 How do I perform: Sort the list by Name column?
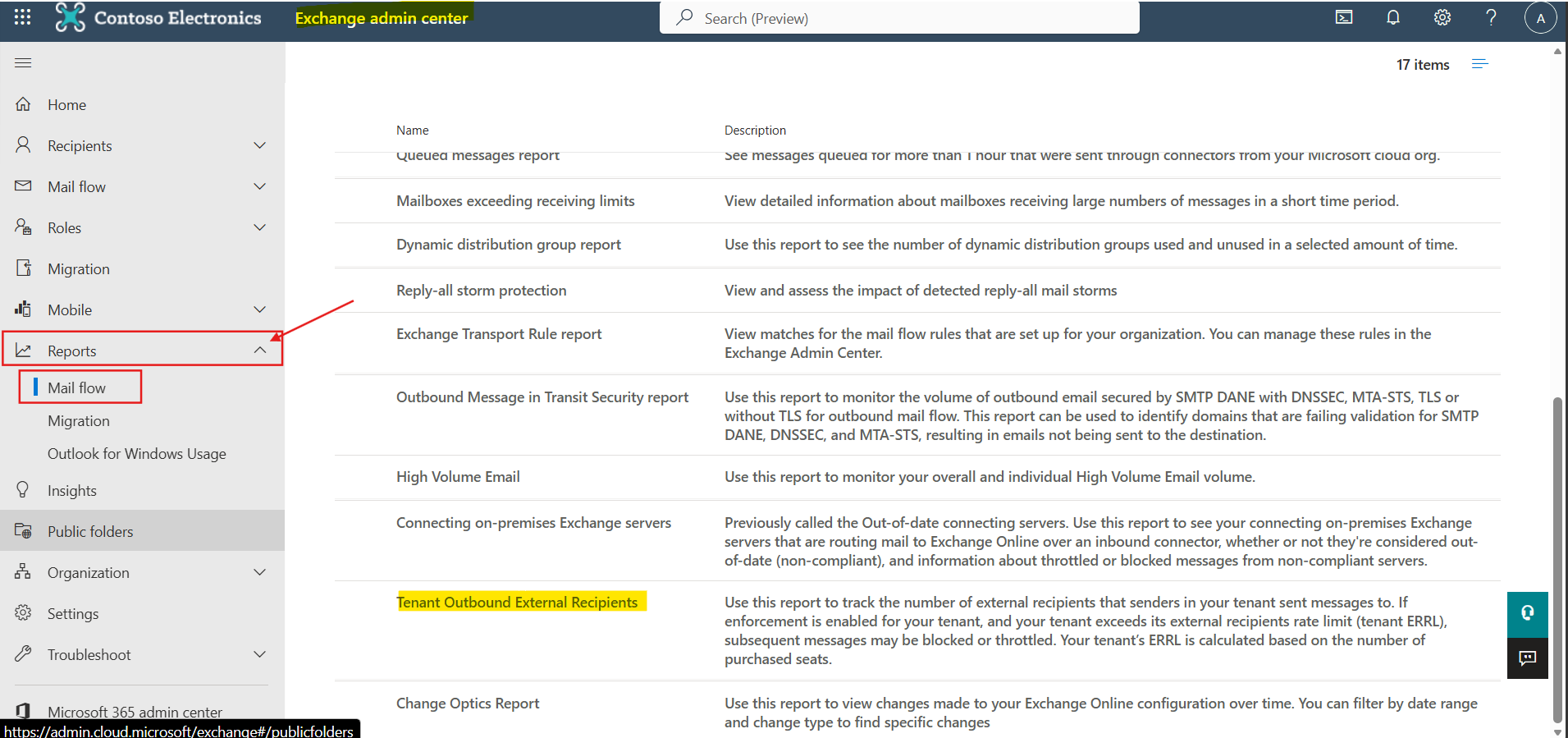point(413,130)
